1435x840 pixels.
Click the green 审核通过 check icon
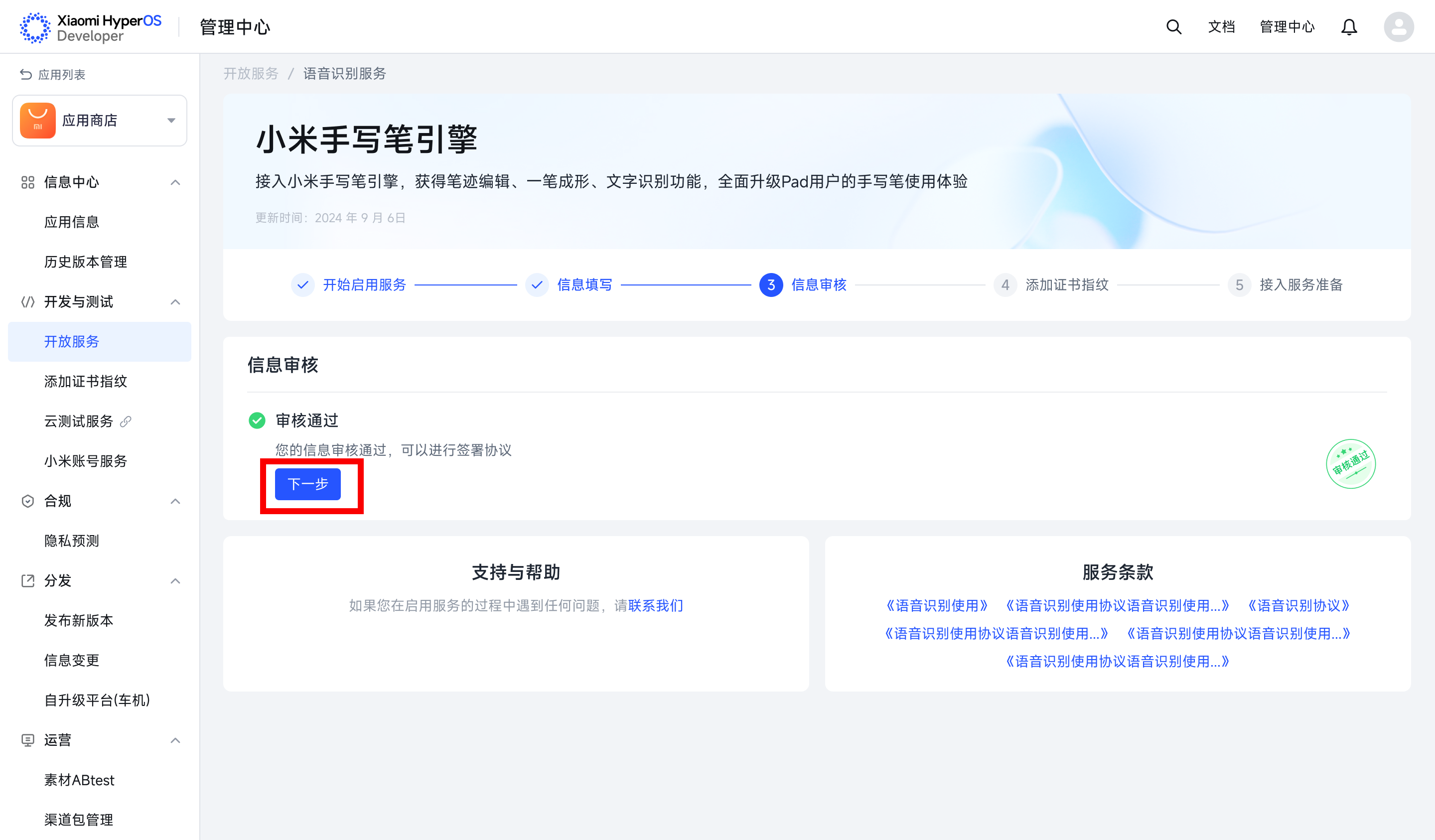pos(257,420)
